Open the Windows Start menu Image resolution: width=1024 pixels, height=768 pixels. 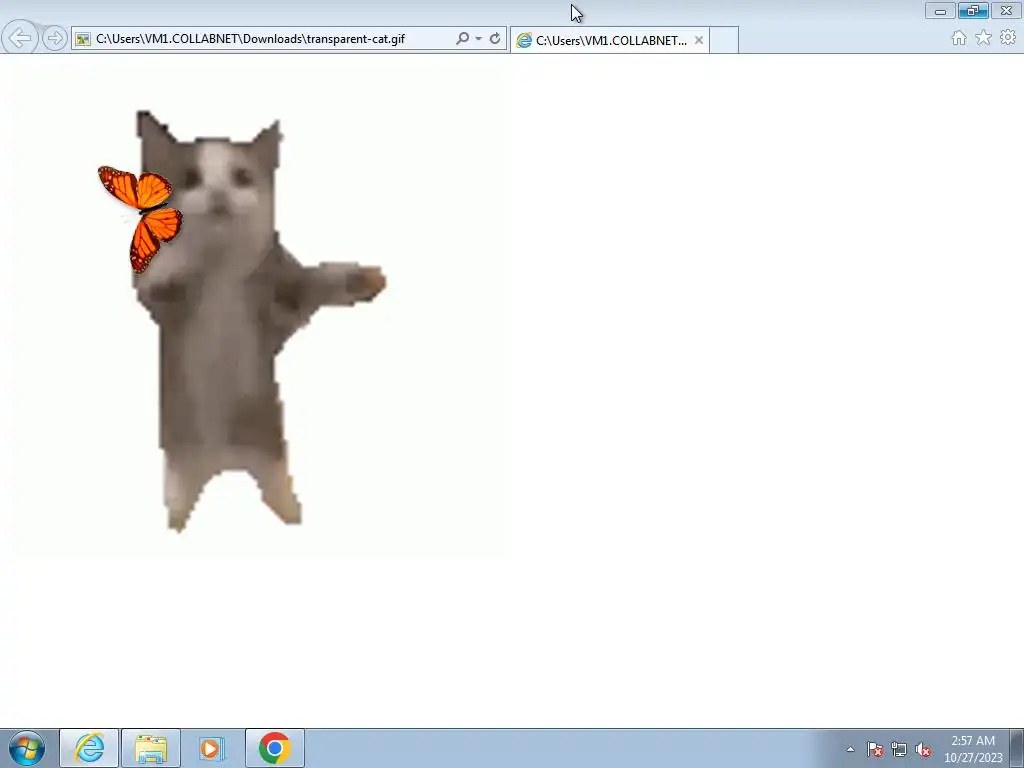(27, 748)
